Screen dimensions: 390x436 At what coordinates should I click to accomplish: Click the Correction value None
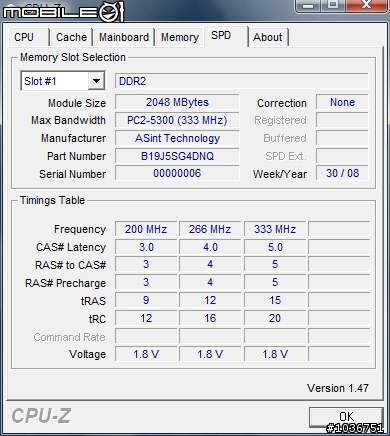click(342, 102)
